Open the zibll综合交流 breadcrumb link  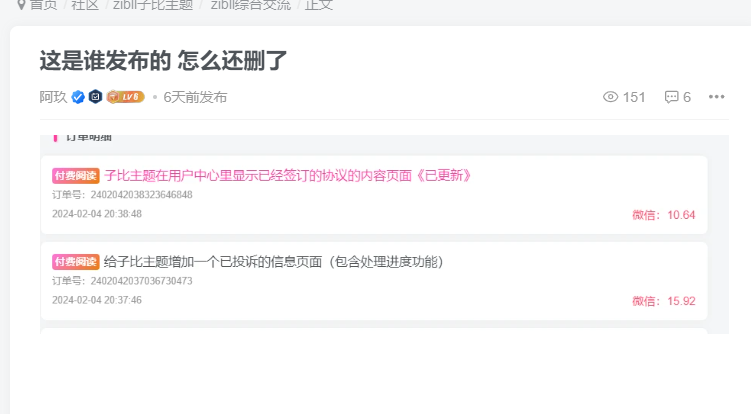(250, 5)
